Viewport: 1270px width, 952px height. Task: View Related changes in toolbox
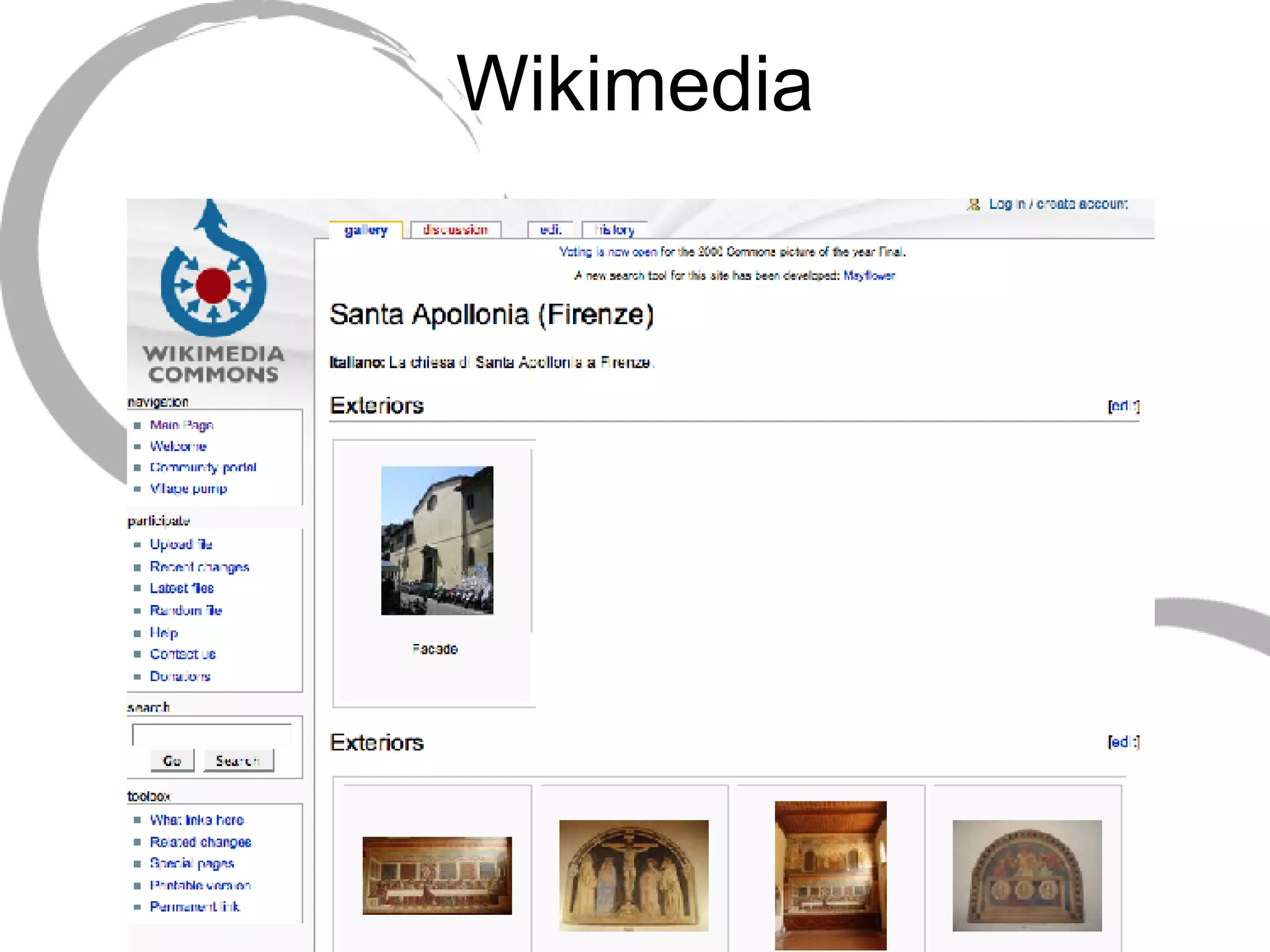(200, 842)
